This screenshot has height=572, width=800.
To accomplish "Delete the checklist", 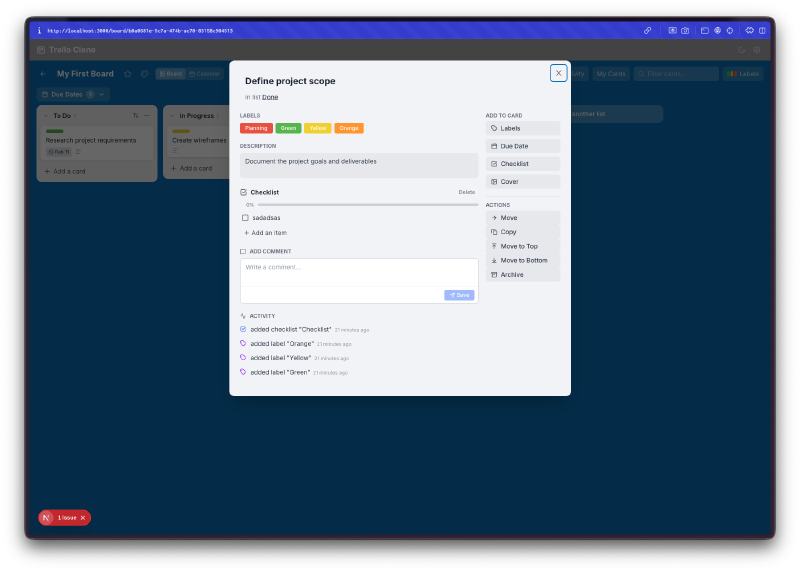I will (x=467, y=192).
